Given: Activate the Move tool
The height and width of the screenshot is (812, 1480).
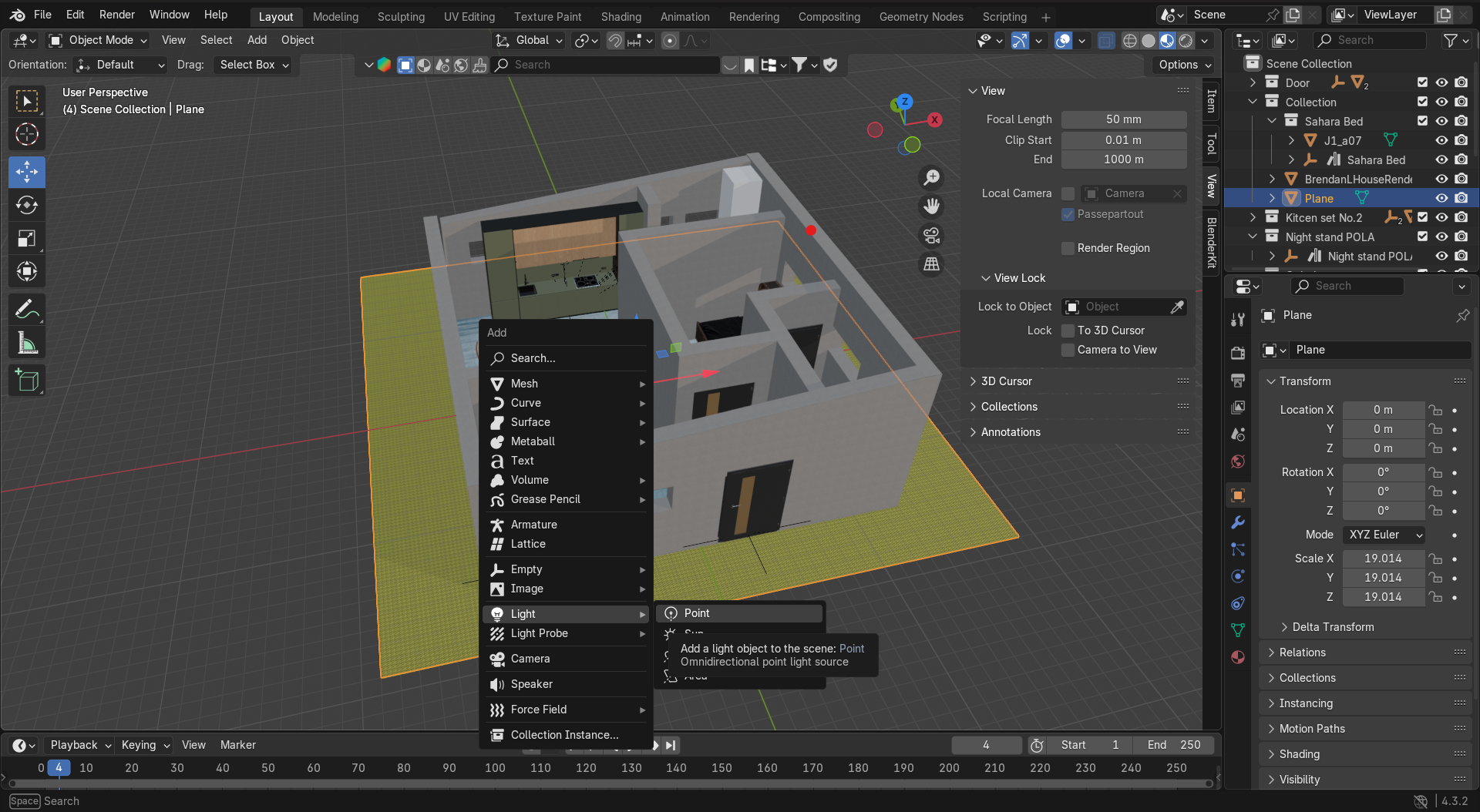Looking at the screenshot, I should pos(27,172).
